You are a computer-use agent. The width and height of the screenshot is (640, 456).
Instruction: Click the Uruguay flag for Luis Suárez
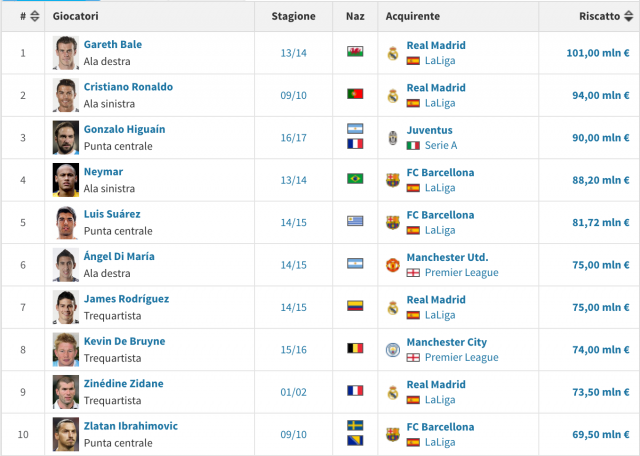tap(355, 221)
